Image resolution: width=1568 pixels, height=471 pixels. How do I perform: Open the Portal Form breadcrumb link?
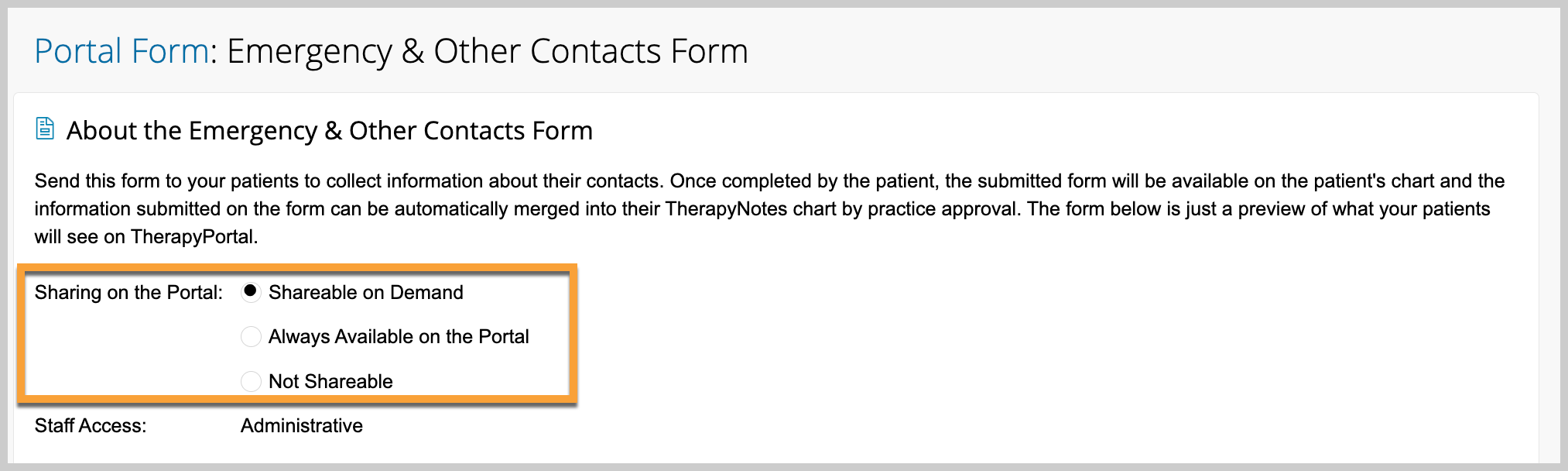[x=122, y=51]
